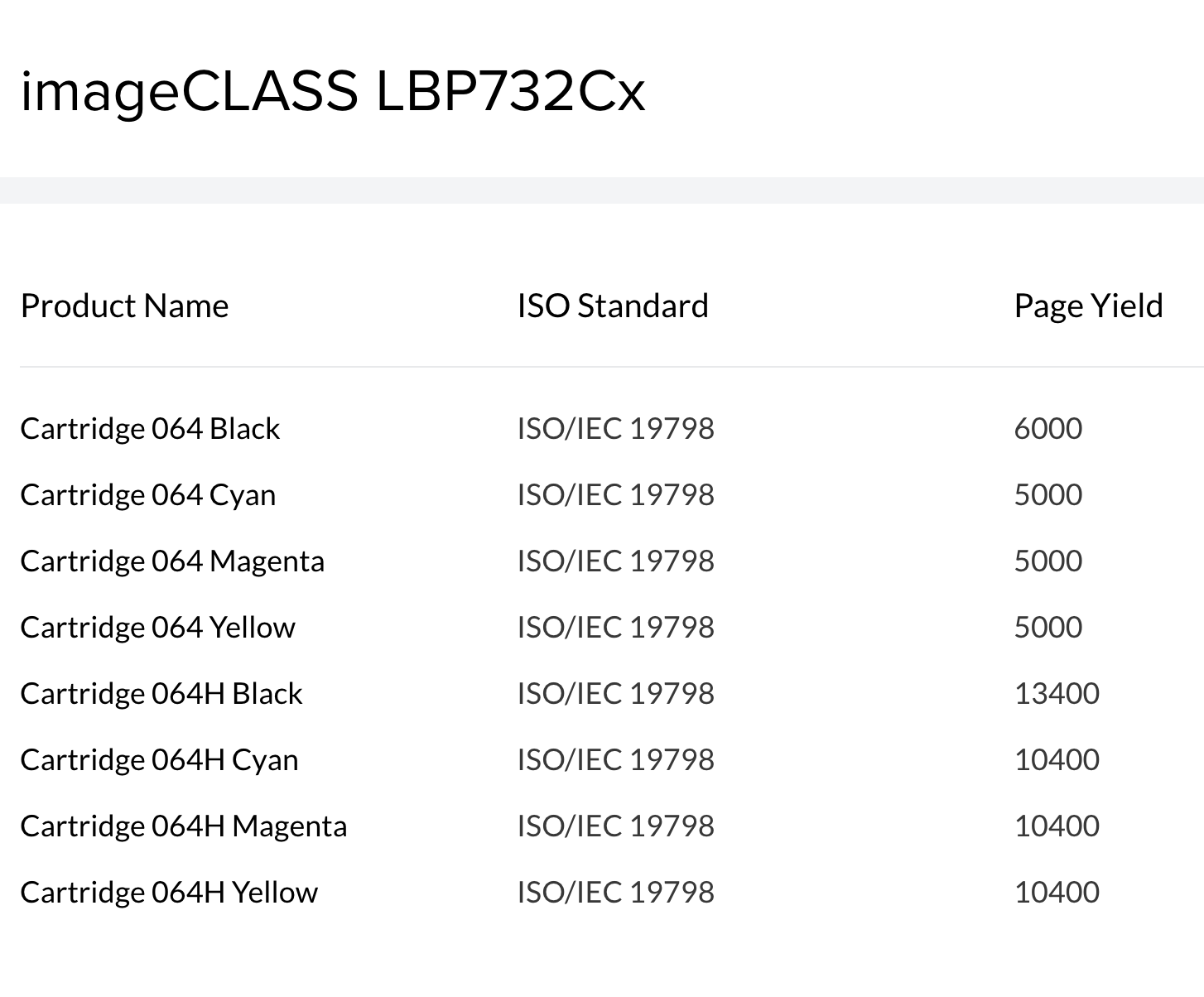Click the 064H Yellow 10400 page yield
The height and width of the screenshot is (997, 1204).
(1057, 892)
